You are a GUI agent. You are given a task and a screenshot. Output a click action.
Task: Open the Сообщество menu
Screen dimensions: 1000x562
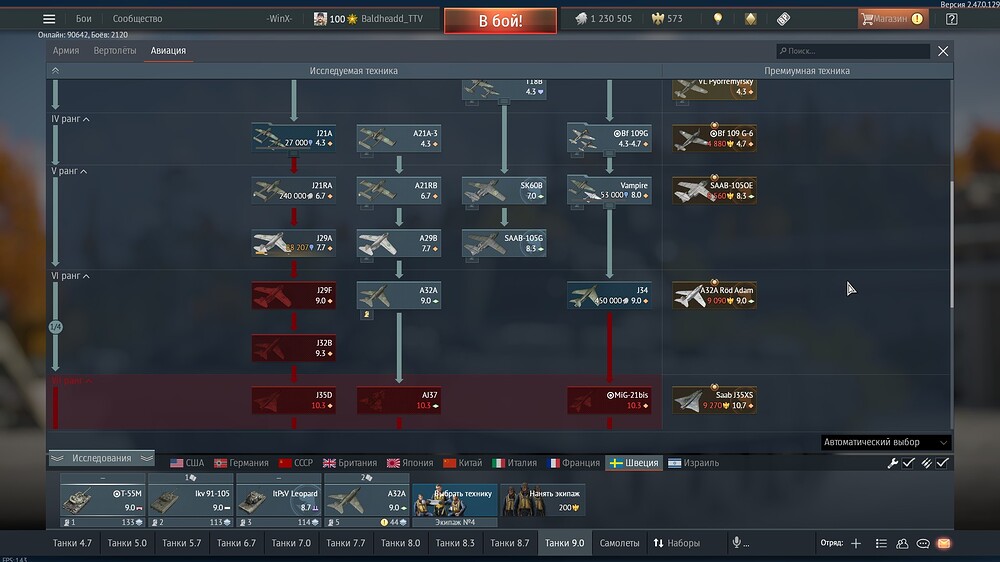point(137,19)
